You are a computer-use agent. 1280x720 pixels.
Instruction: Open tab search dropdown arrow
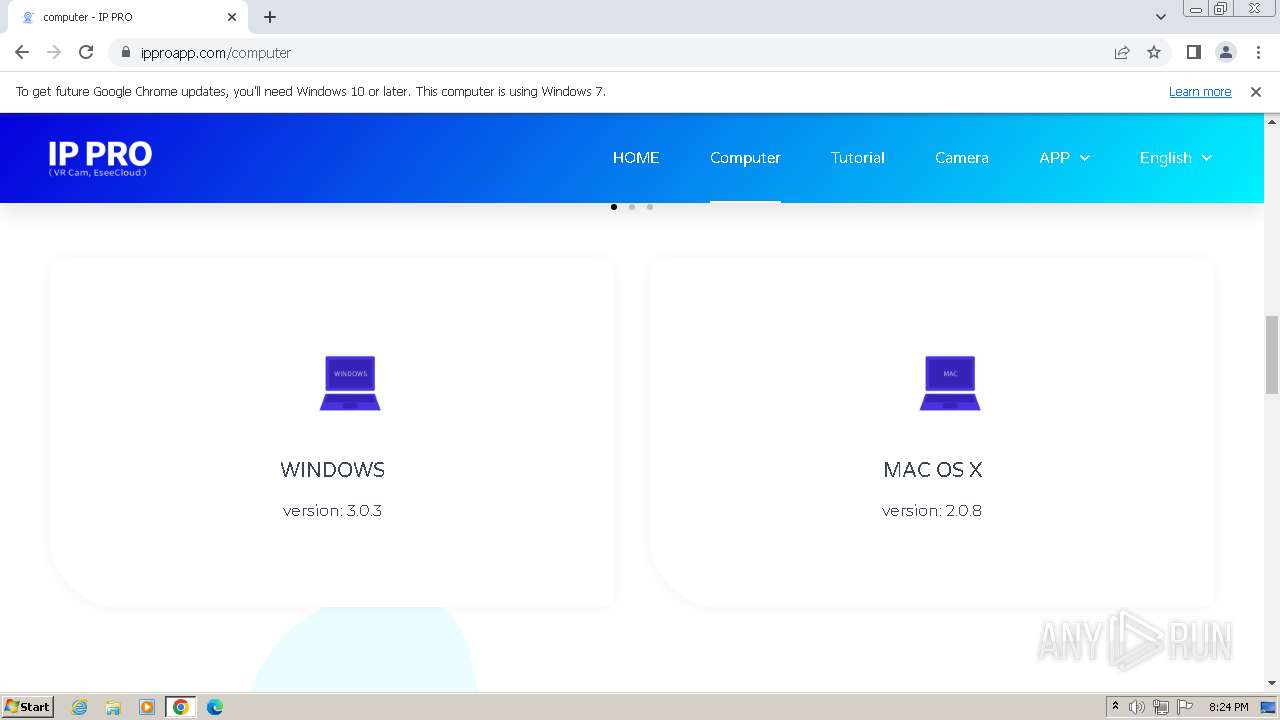point(1161,17)
